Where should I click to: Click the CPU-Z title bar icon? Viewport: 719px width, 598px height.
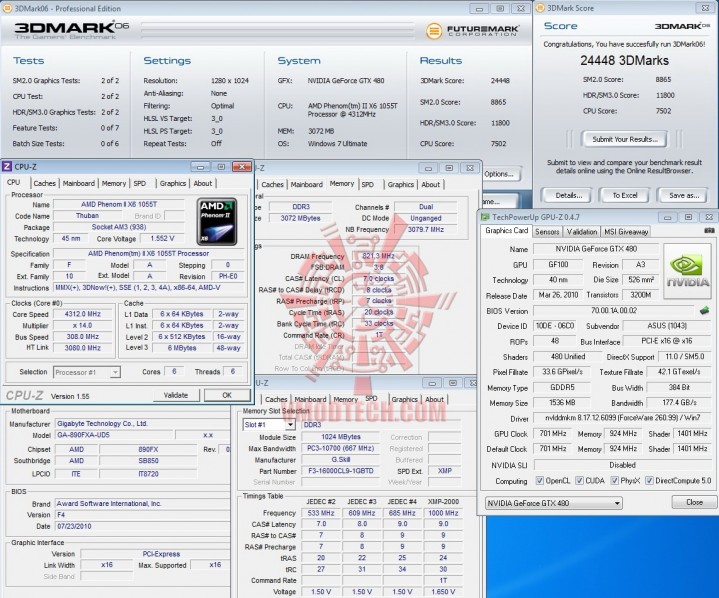pyautogui.click(x=9, y=166)
